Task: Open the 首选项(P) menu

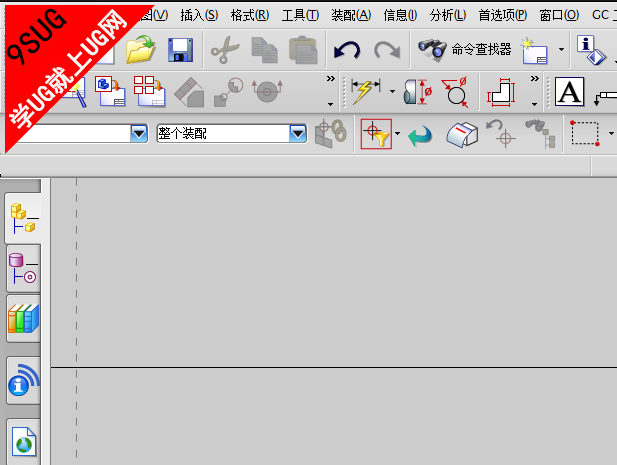Action: (502, 15)
